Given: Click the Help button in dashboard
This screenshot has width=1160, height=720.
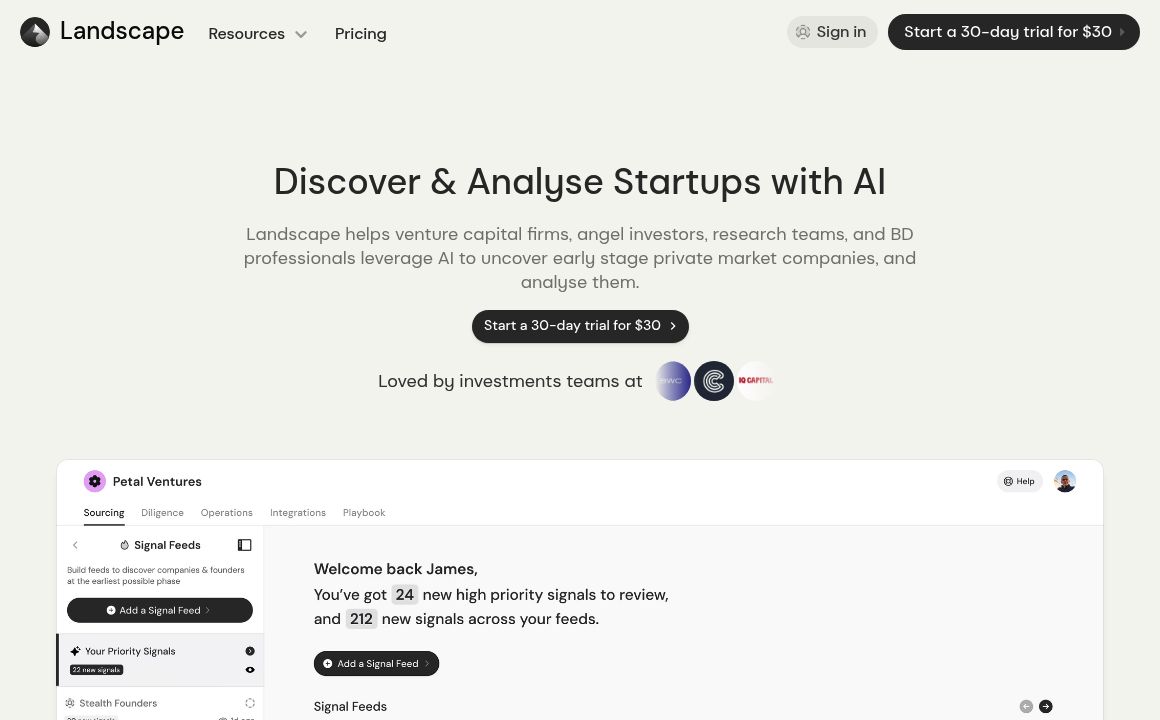Looking at the screenshot, I should [x=1019, y=481].
